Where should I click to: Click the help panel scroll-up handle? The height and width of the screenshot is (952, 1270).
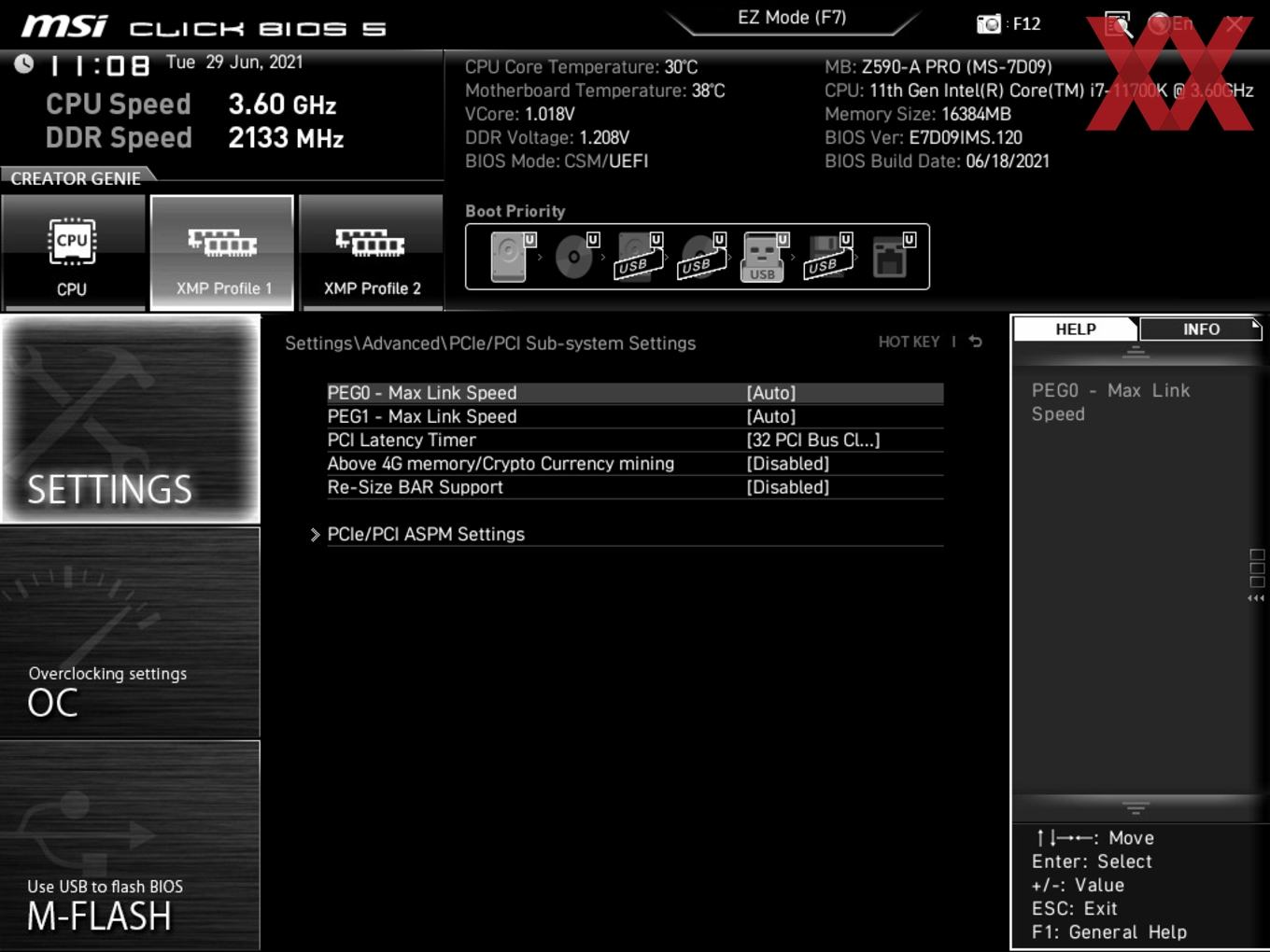1136,353
